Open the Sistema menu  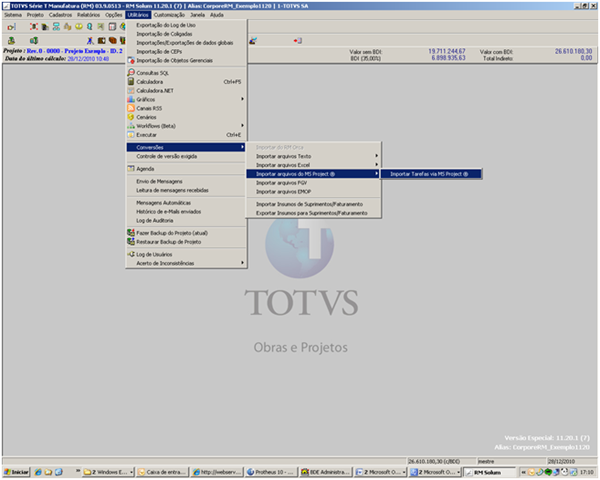click(13, 15)
